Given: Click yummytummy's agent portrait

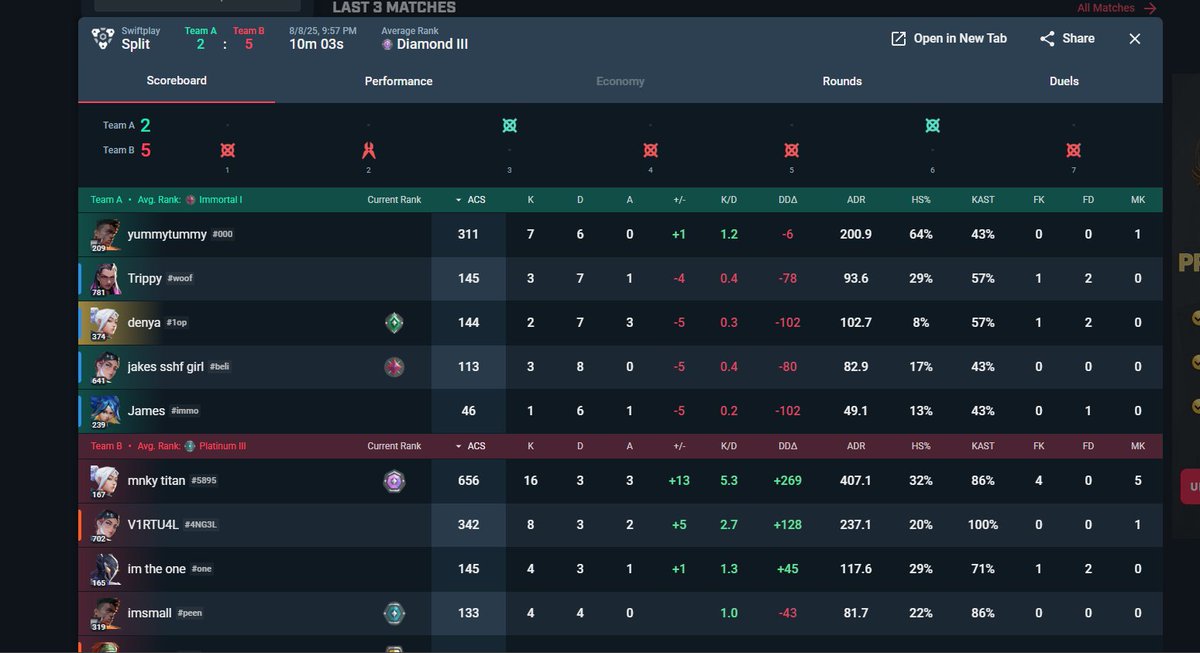Looking at the screenshot, I should tap(105, 234).
